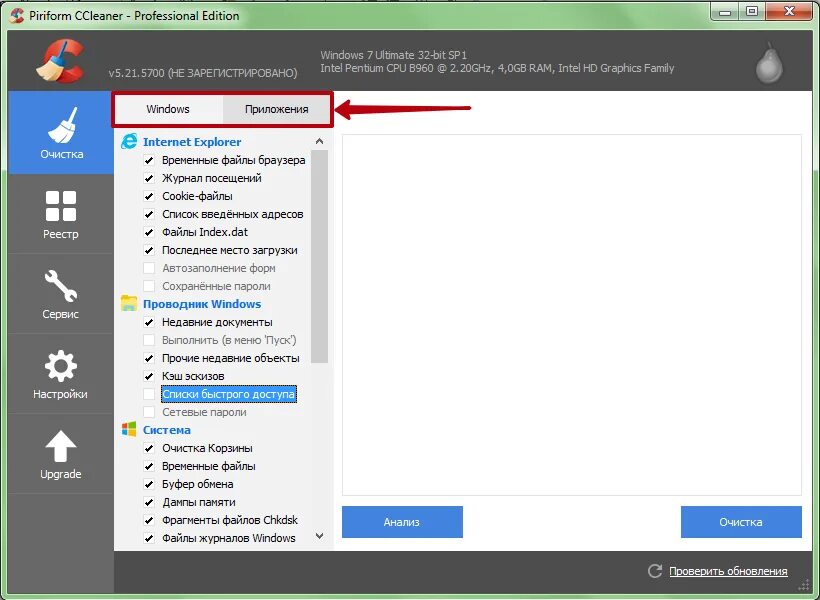
Task: Enable Списки быстрого доступа checkbox
Action: point(149,394)
